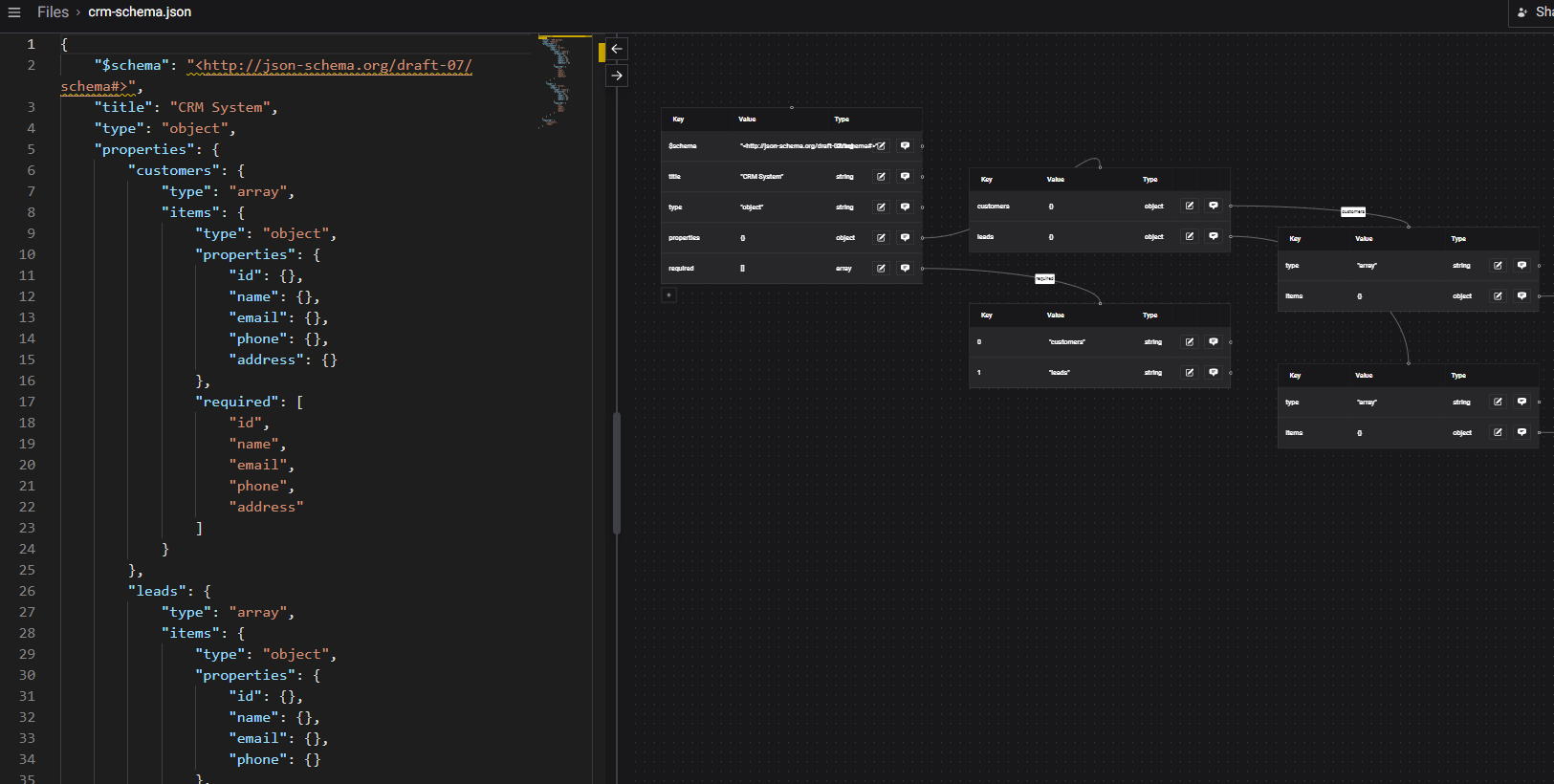
Task: Select the "customers" value cell in required node
Action: (1067, 342)
